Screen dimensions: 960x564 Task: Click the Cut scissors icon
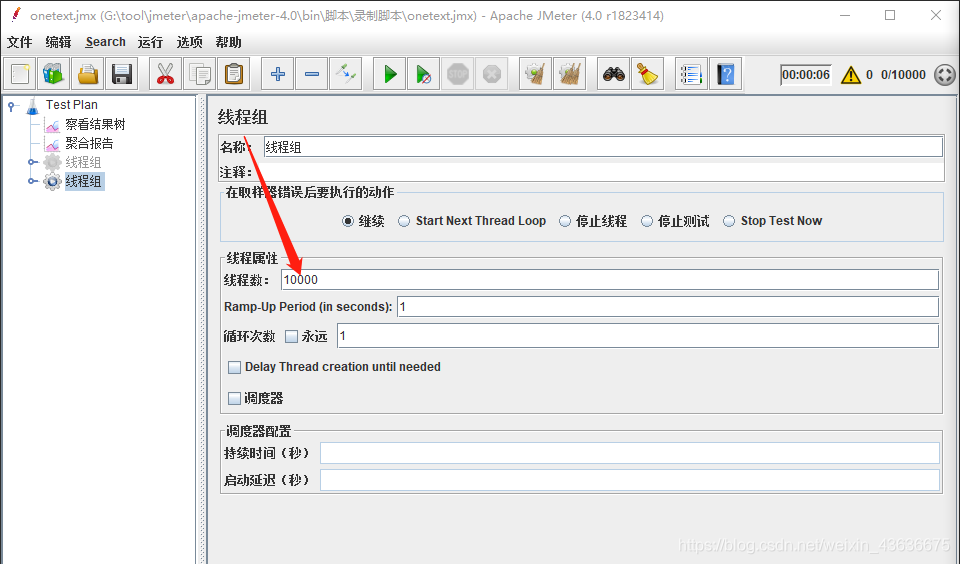(165, 74)
